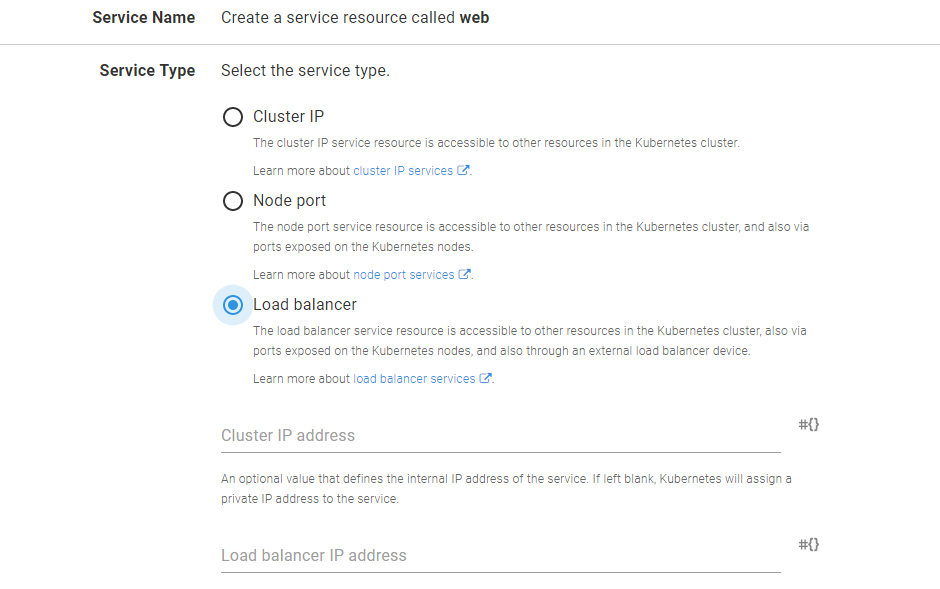Click external-link icon after cluster IP services

tap(463, 171)
